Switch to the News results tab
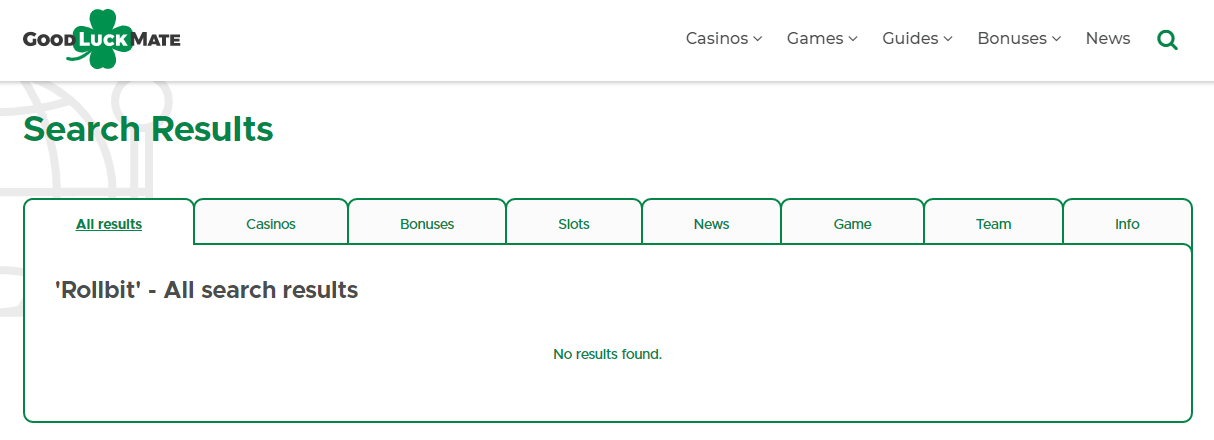The image size is (1214, 440). (x=711, y=223)
